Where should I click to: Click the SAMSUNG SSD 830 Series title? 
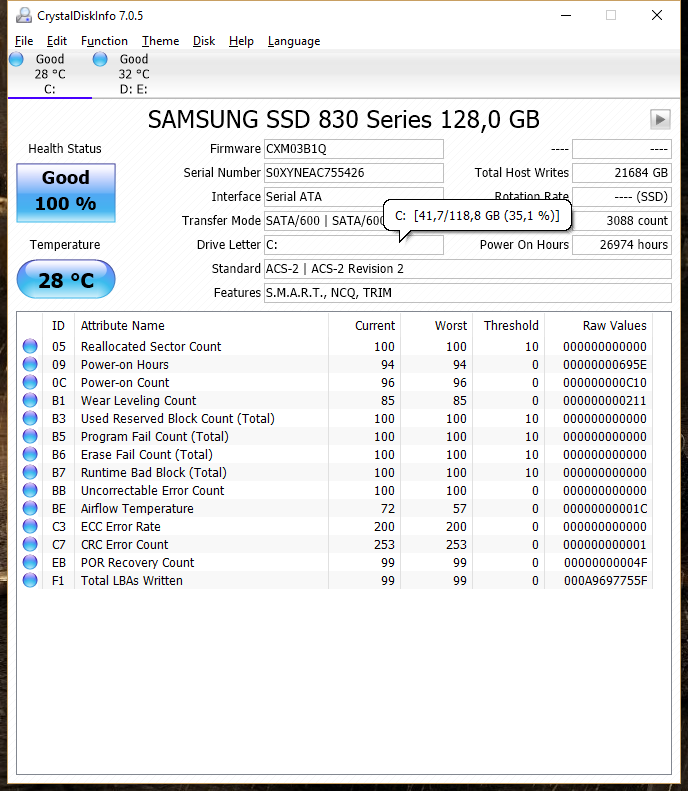[343, 120]
